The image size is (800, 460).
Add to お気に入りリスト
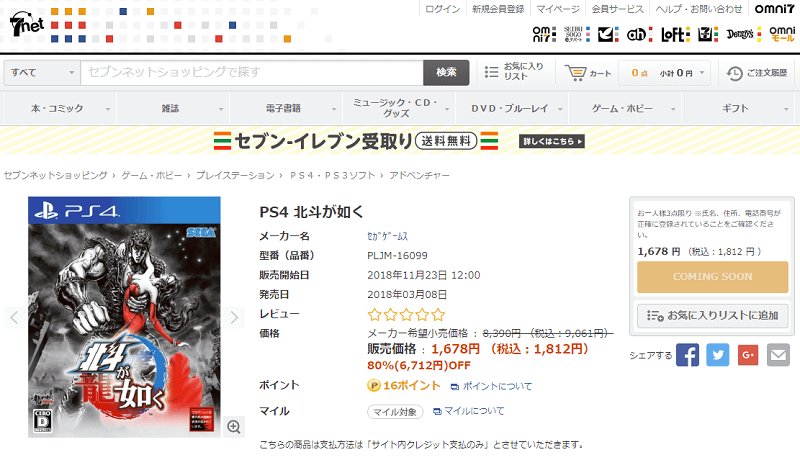[712, 316]
